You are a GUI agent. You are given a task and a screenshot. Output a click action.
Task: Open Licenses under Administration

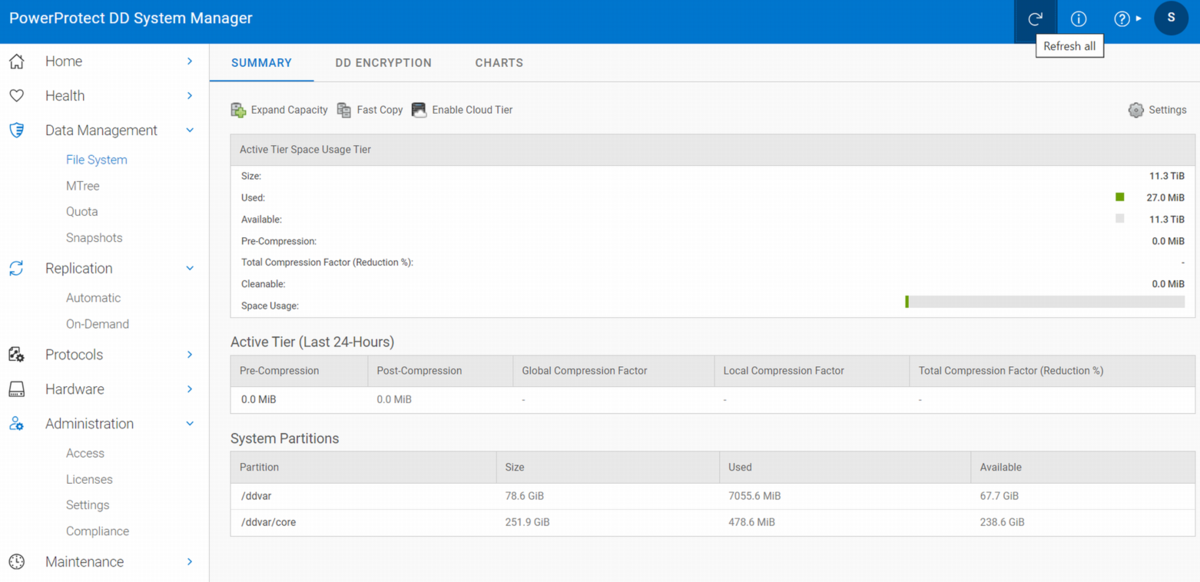pos(89,479)
